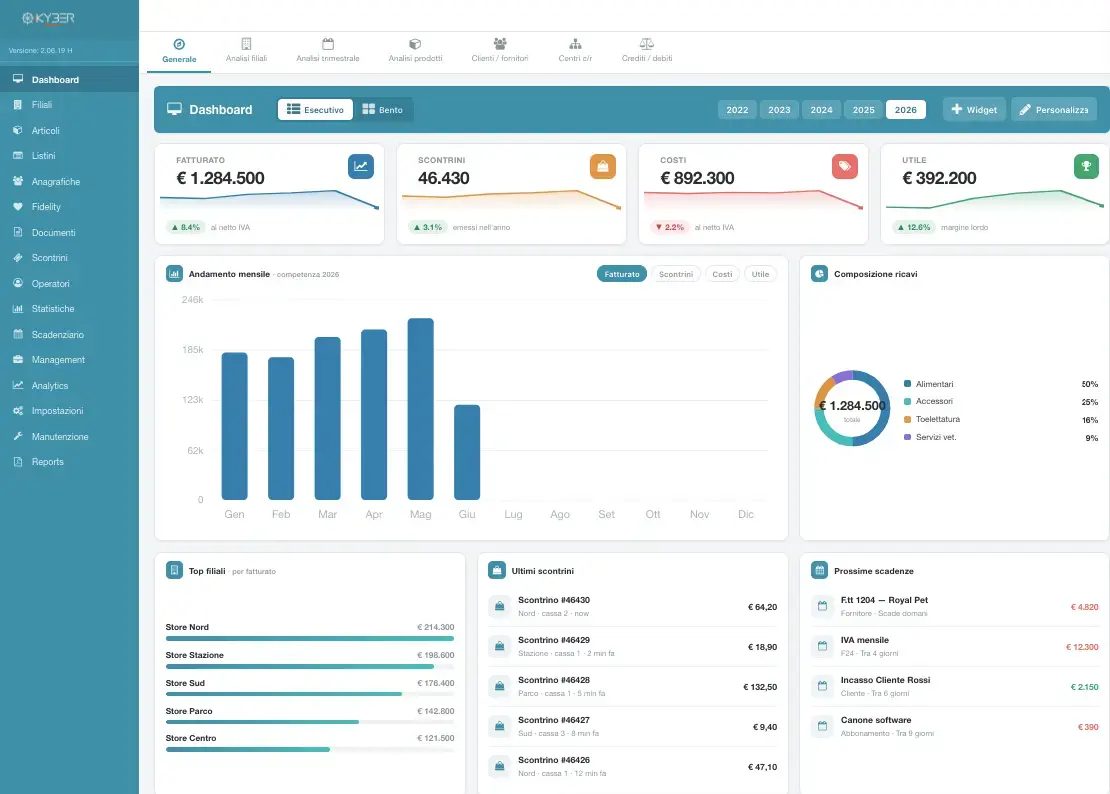Open Articoli from the sidebar
Image resolution: width=1110 pixels, height=794 pixels.
[69, 130]
